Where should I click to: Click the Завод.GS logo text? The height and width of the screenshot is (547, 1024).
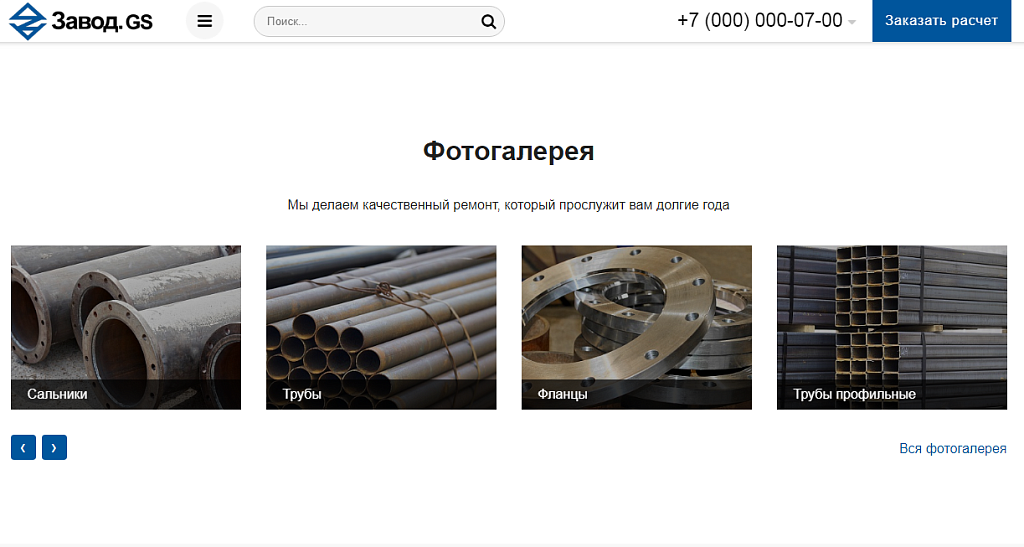tap(101, 21)
